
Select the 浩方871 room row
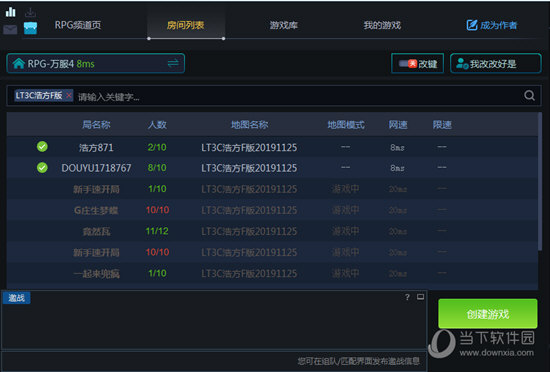(x=272, y=147)
